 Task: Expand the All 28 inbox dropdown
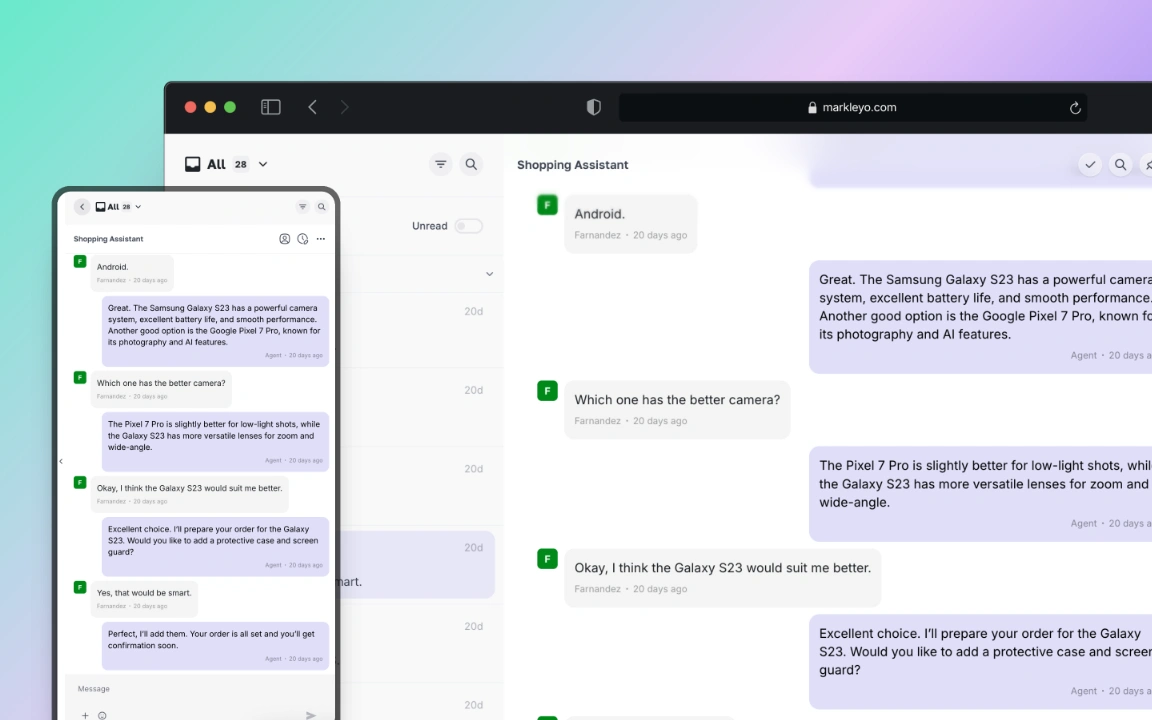(x=262, y=164)
